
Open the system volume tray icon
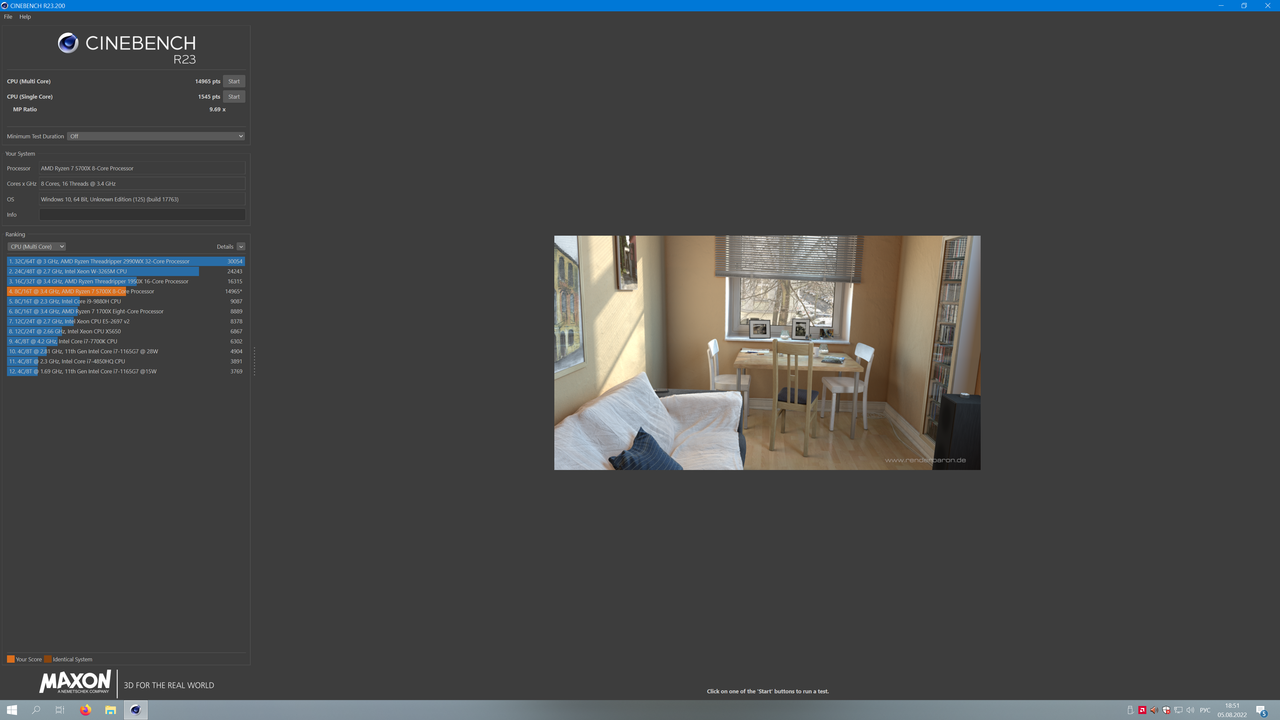click(x=1190, y=710)
